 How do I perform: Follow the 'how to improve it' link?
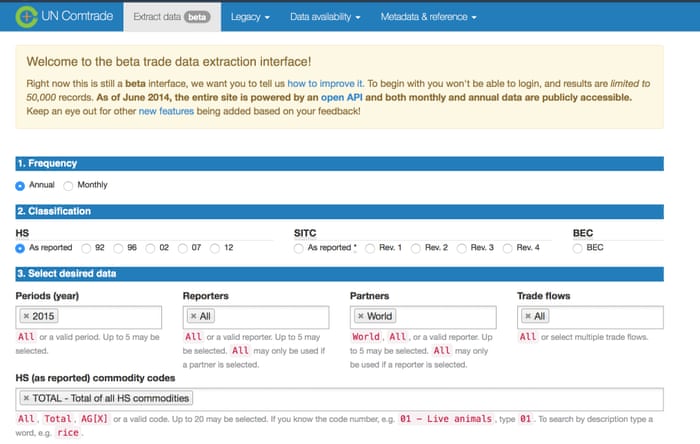click(x=325, y=83)
